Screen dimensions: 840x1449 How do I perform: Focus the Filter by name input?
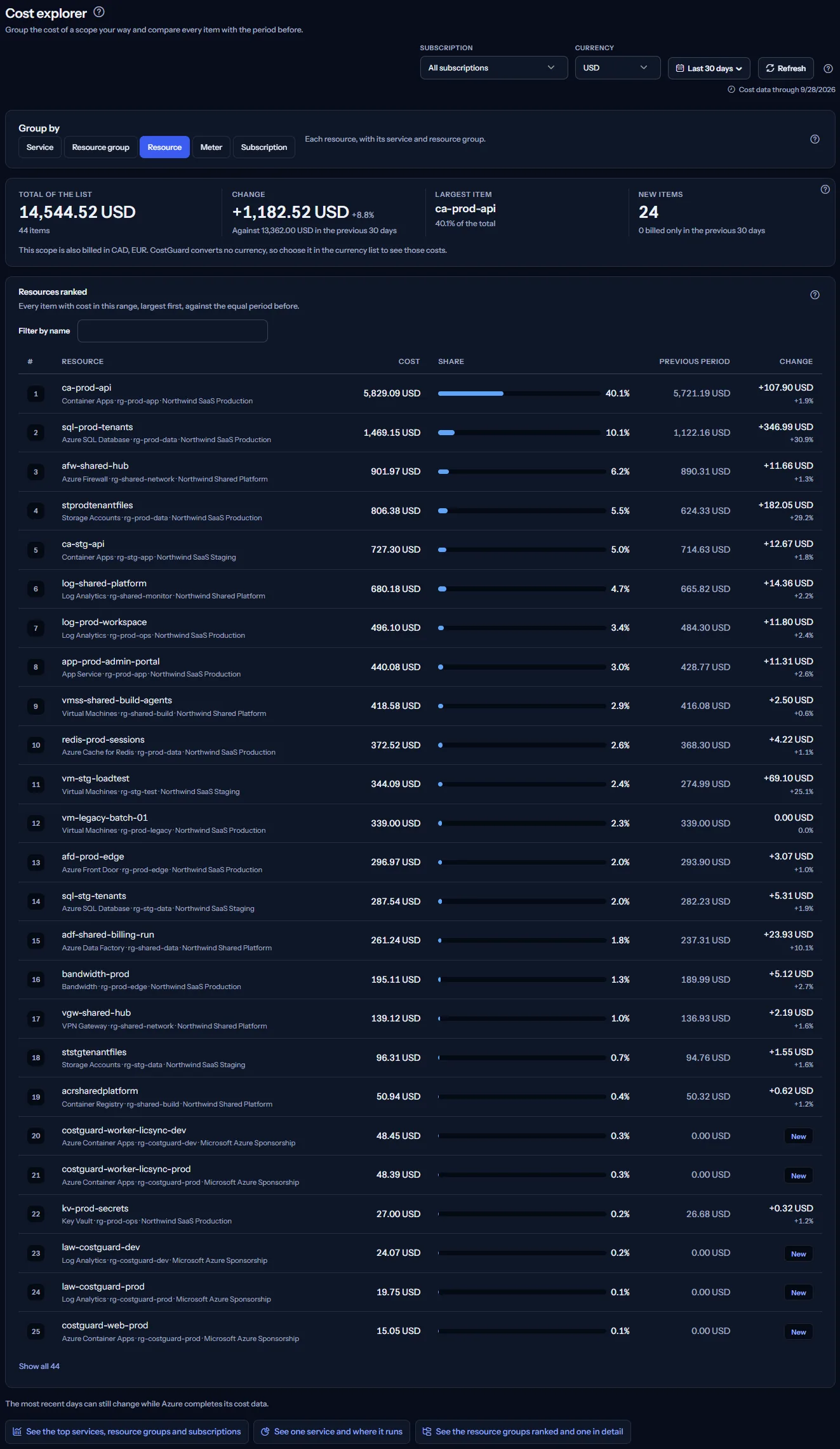173,331
